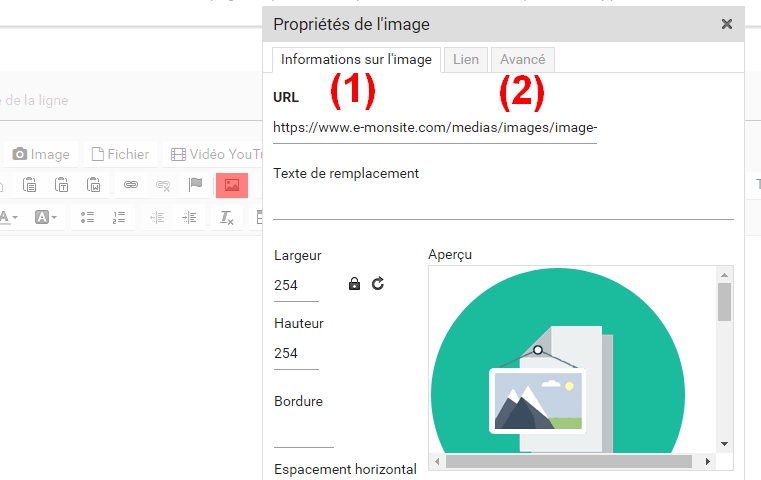Decrease indent of the paragraph
The image size is (761, 480).
(157, 217)
